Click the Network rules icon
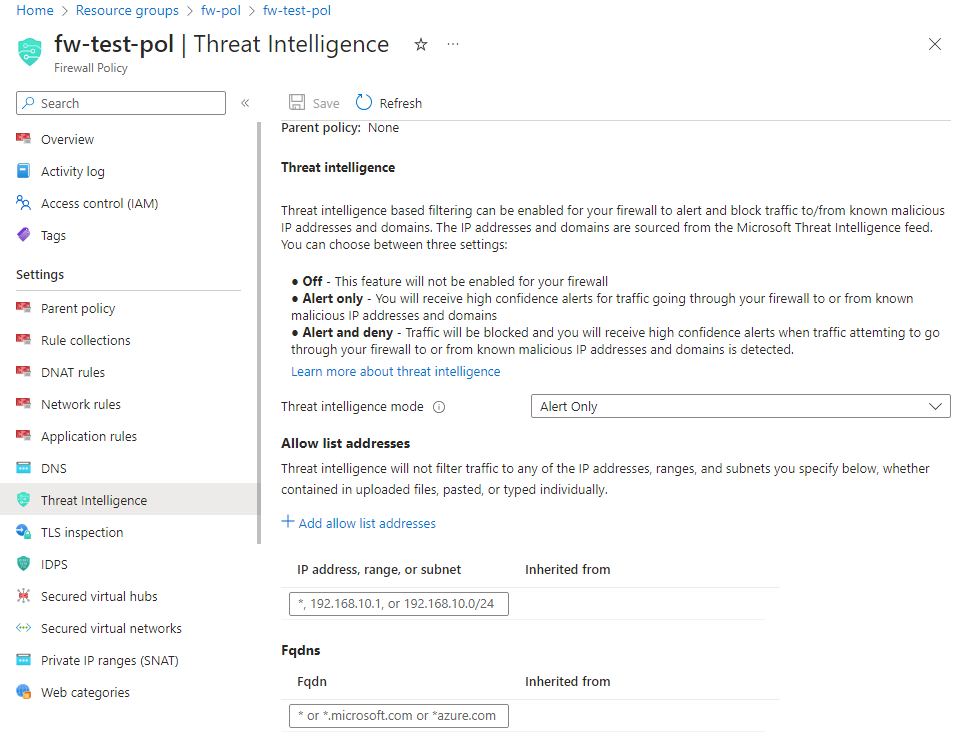The width and height of the screenshot is (969, 744). click(23, 404)
